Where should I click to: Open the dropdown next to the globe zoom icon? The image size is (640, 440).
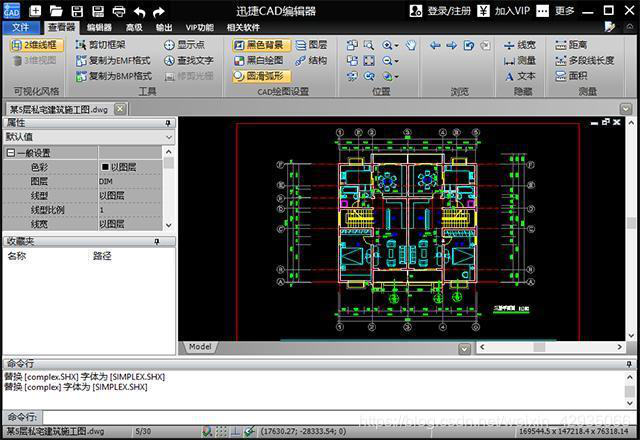point(397,77)
